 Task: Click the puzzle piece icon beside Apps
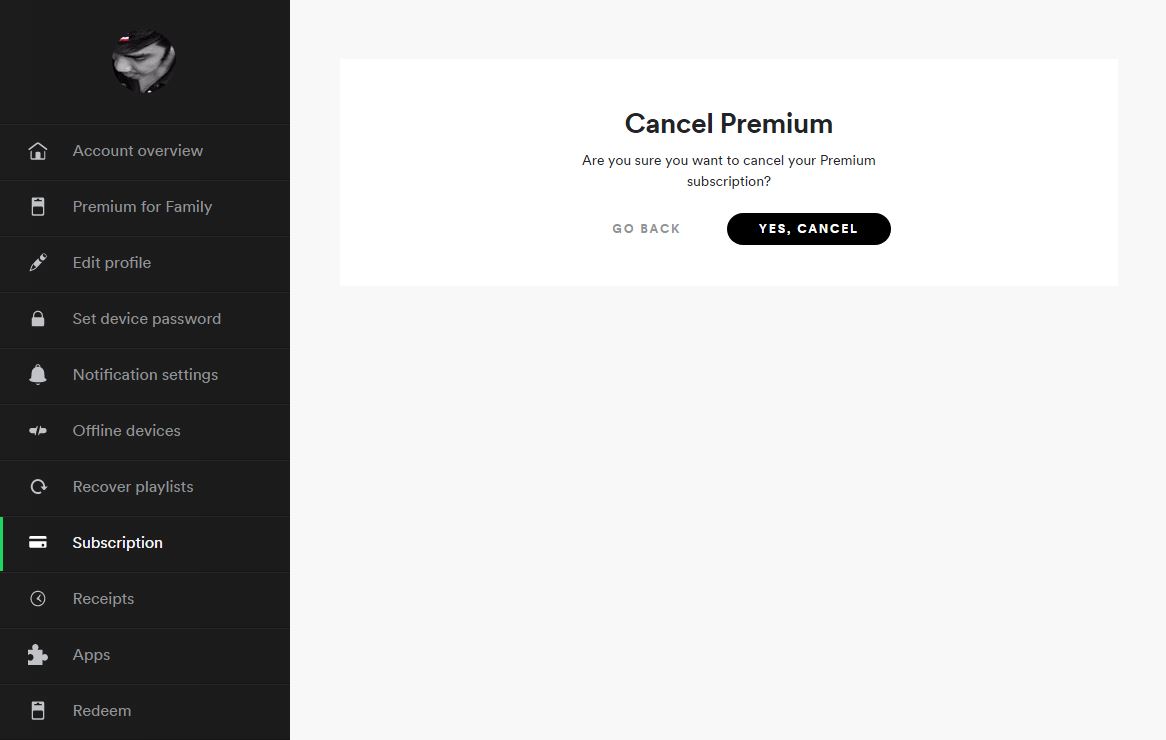tap(38, 654)
